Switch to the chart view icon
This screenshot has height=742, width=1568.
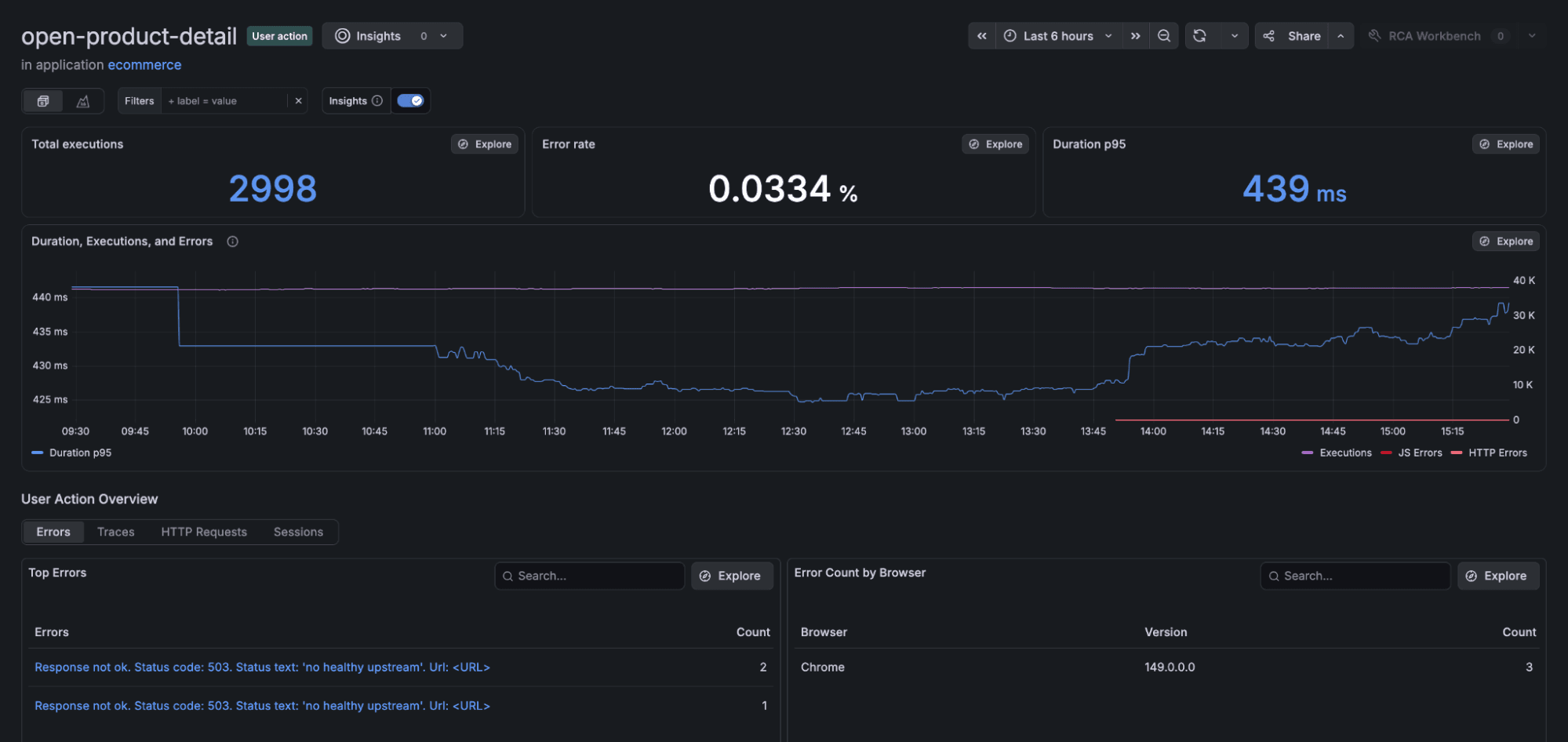(82, 101)
